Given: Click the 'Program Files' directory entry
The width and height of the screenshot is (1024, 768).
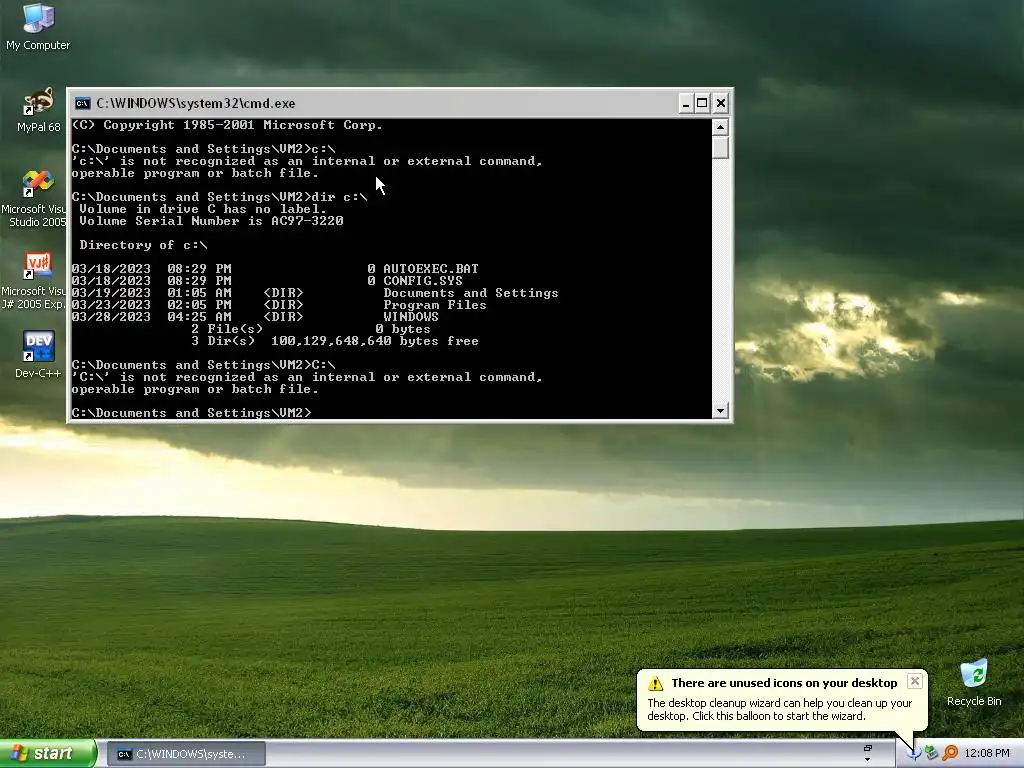Looking at the screenshot, I should coord(434,305).
